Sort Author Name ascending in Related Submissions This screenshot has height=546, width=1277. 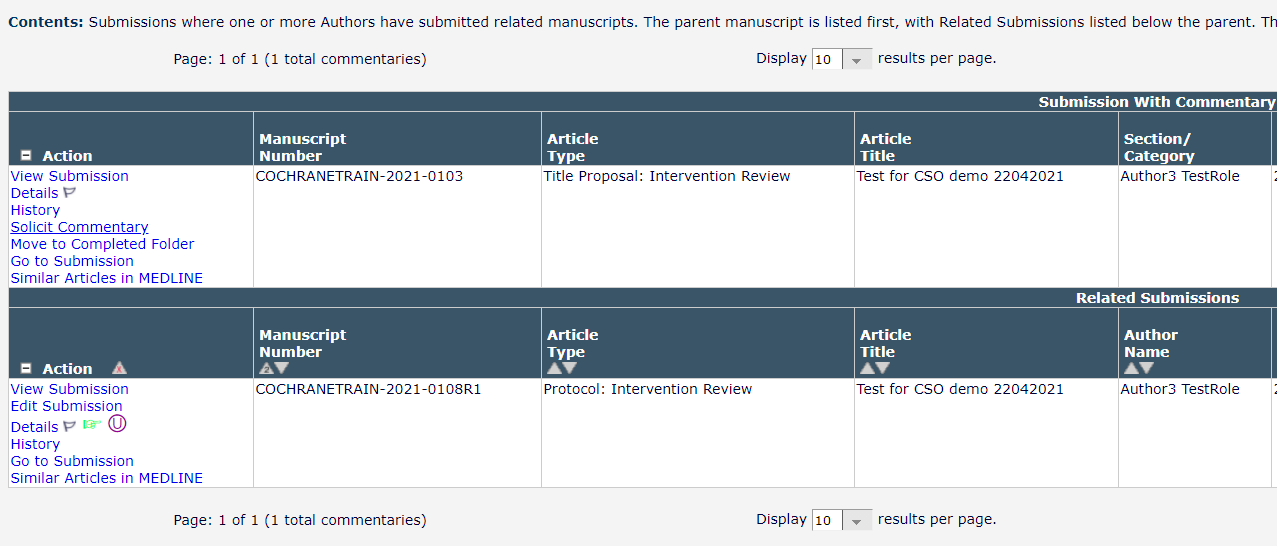(1131, 368)
